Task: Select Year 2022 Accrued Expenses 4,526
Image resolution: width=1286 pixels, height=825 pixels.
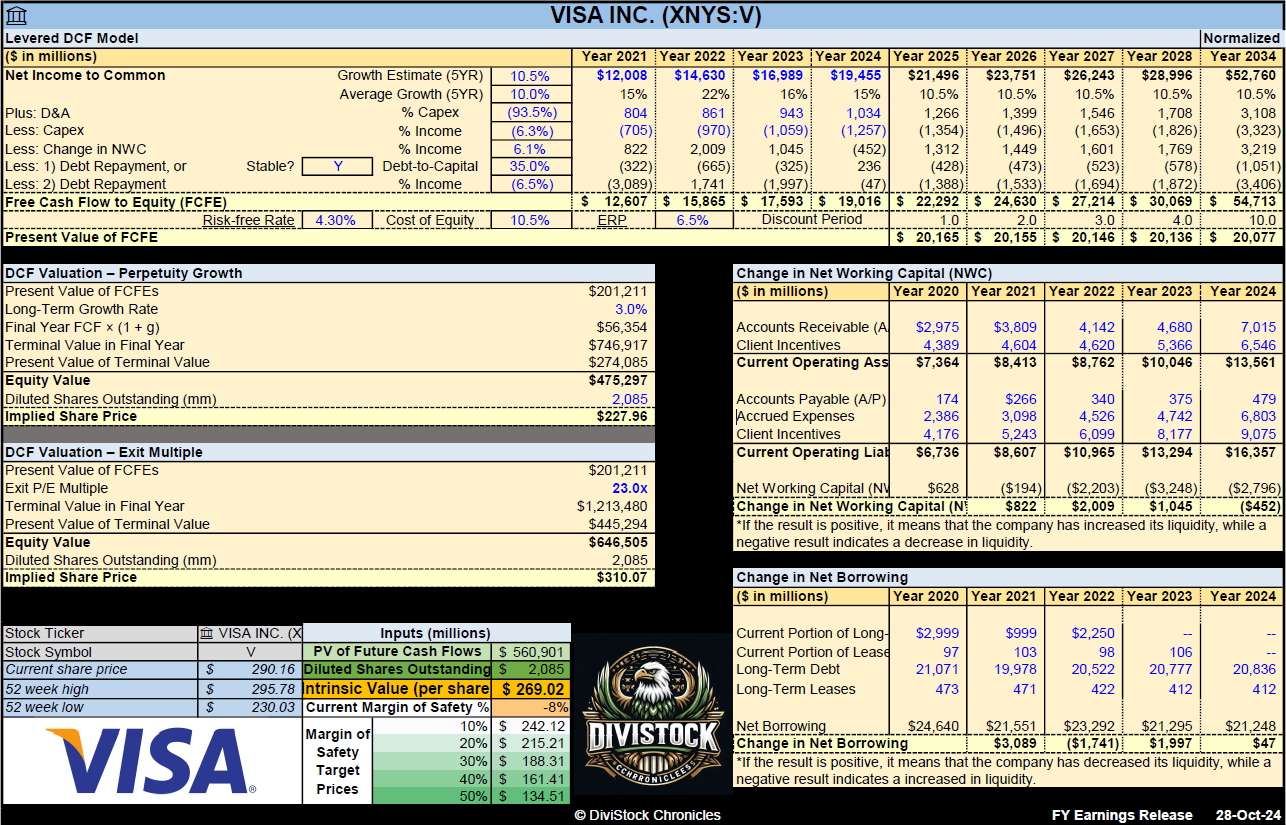Action: pos(1098,416)
